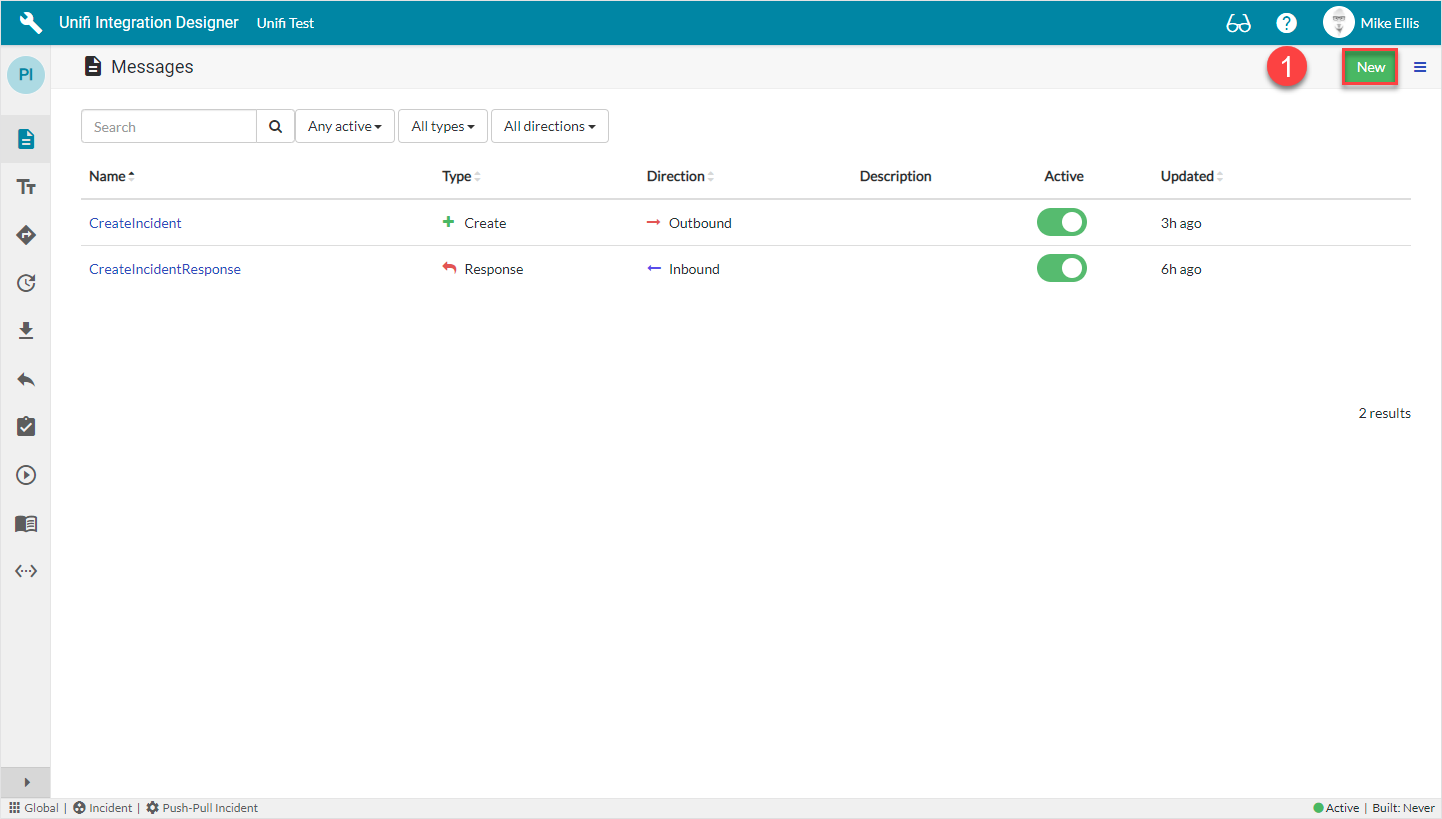Open the Field Maps diamond sidebar icon

coord(25,235)
